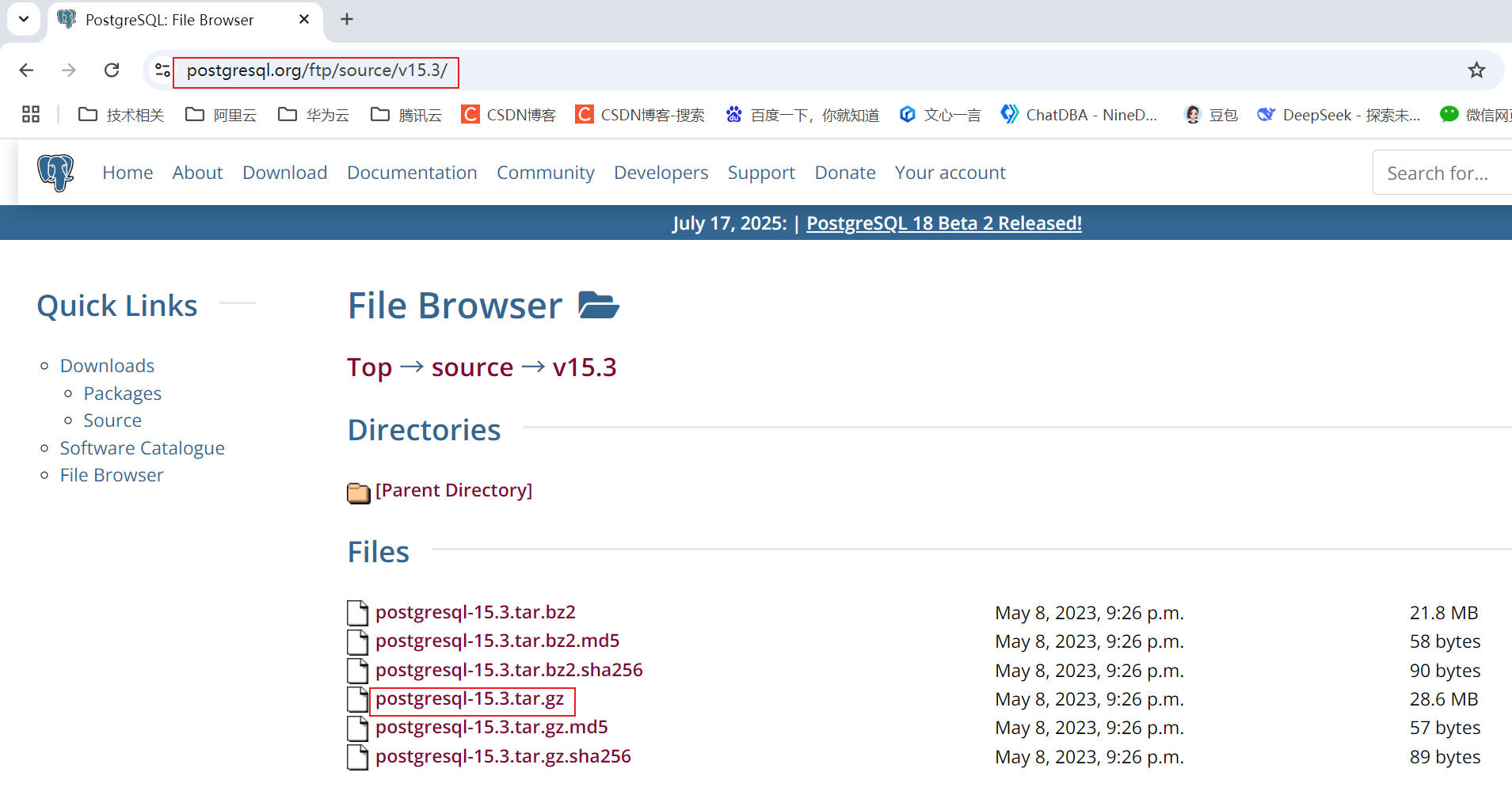This screenshot has width=1512, height=795.
Task: Click the 21.8 MB size value
Action: (1444, 613)
